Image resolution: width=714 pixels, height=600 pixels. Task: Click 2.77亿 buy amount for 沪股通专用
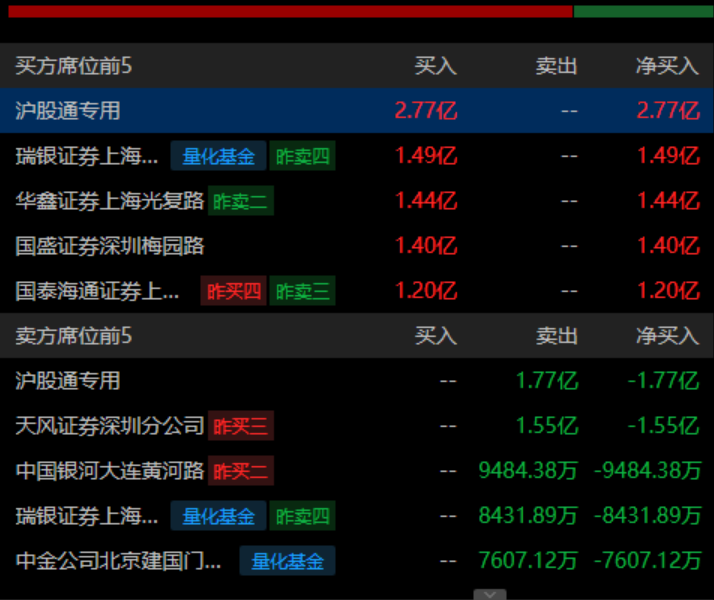[426, 111]
